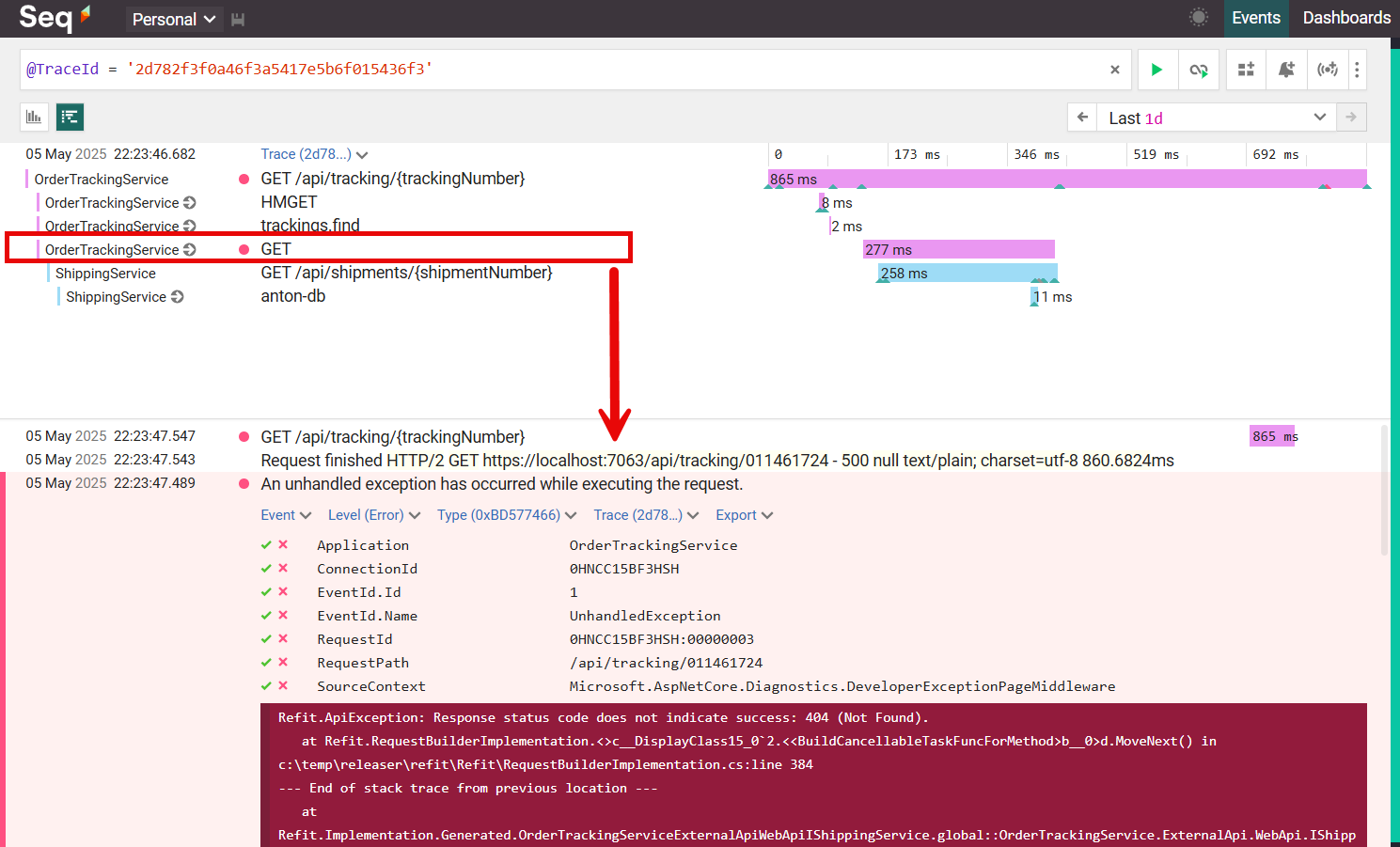This screenshot has width=1400, height=847.
Task: Open the Type (0xBD577466) dropdown
Action: 507,515
